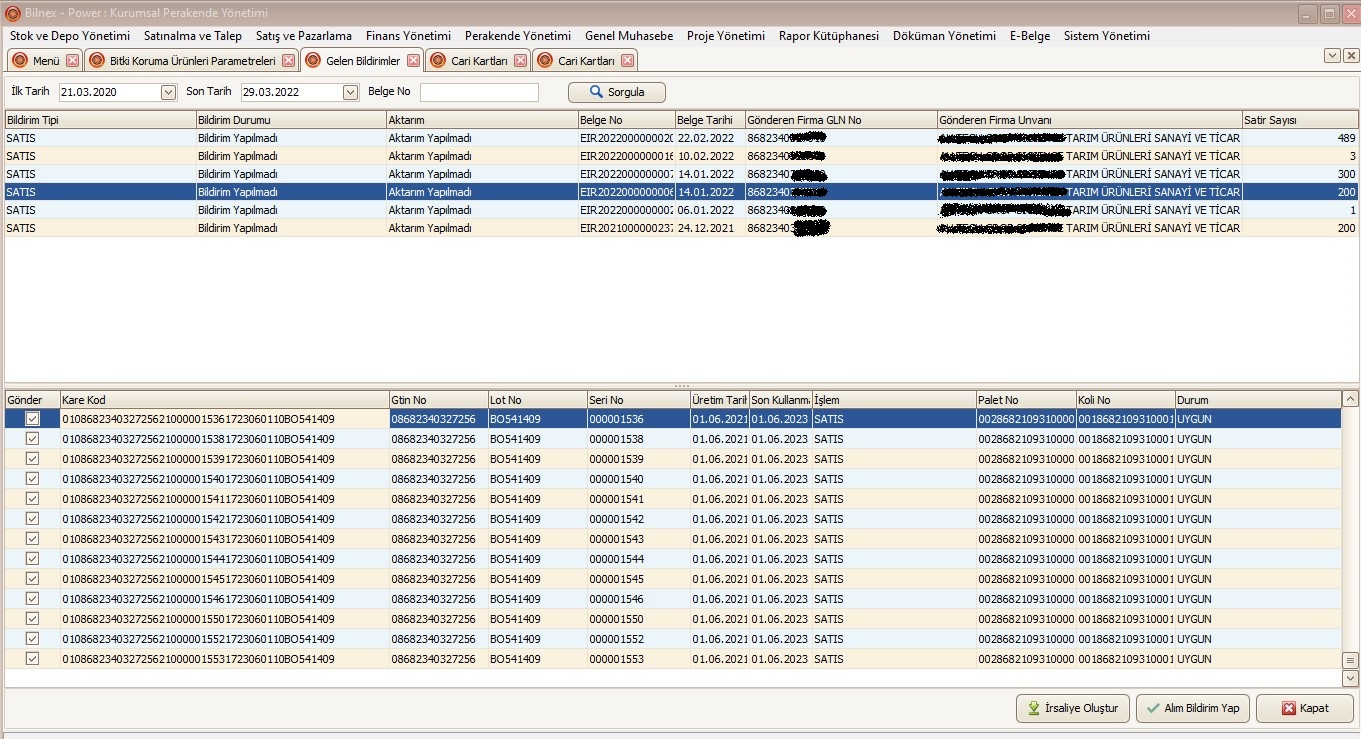Open Sistem Yönetimi menu
Screen dimensions: 1361x739
pyautogui.click(x=1107, y=36)
